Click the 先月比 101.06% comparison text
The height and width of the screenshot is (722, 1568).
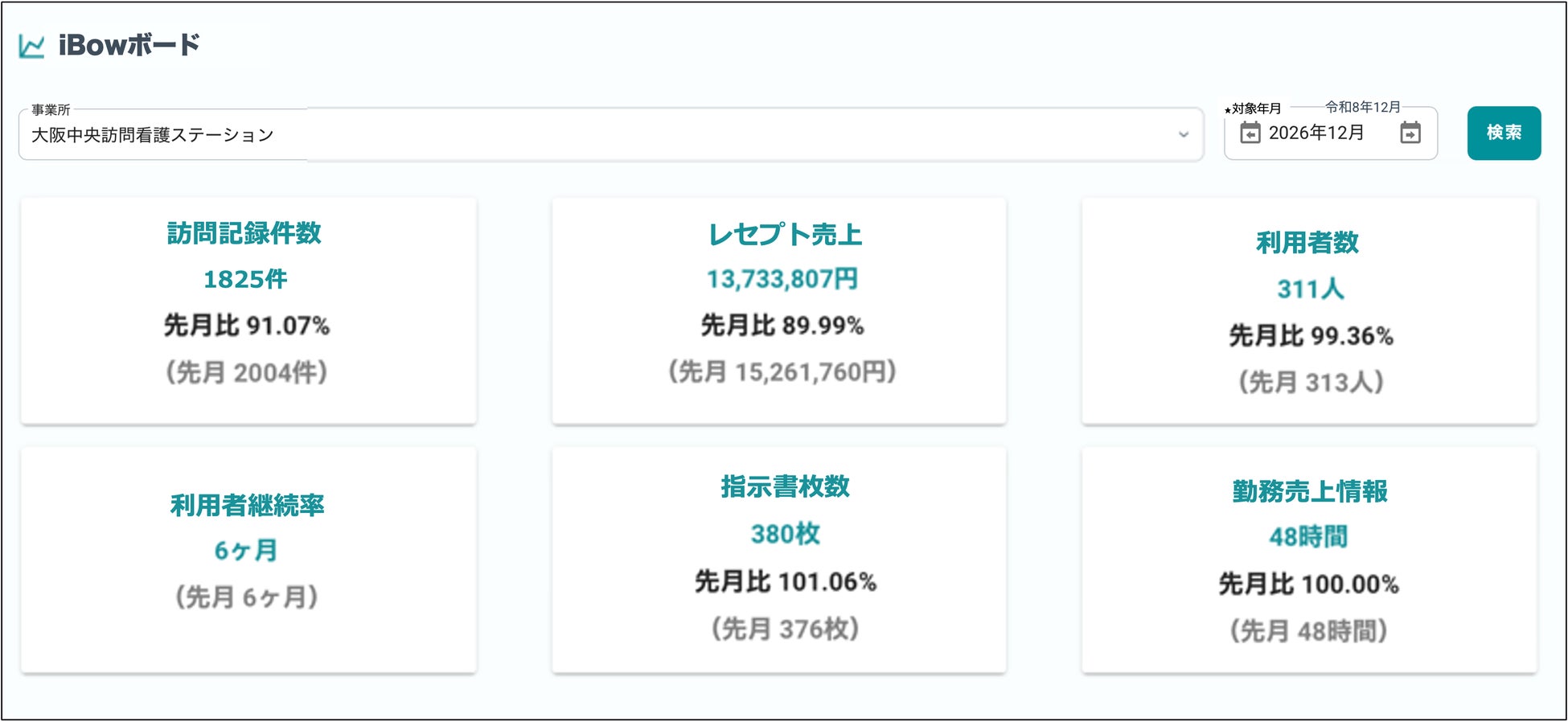click(785, 581)
